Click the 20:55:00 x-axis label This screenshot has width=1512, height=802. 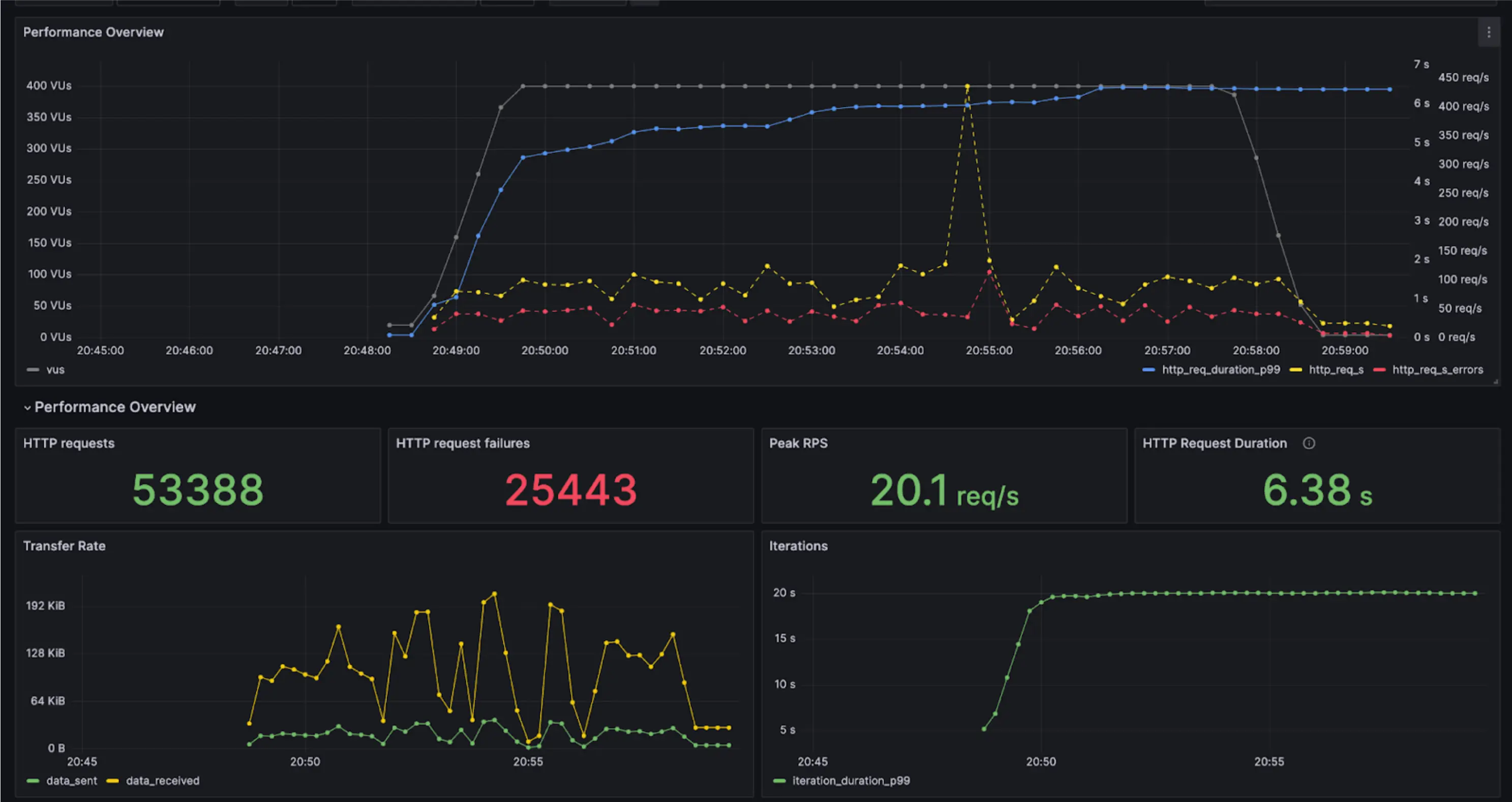pos(989,351)
